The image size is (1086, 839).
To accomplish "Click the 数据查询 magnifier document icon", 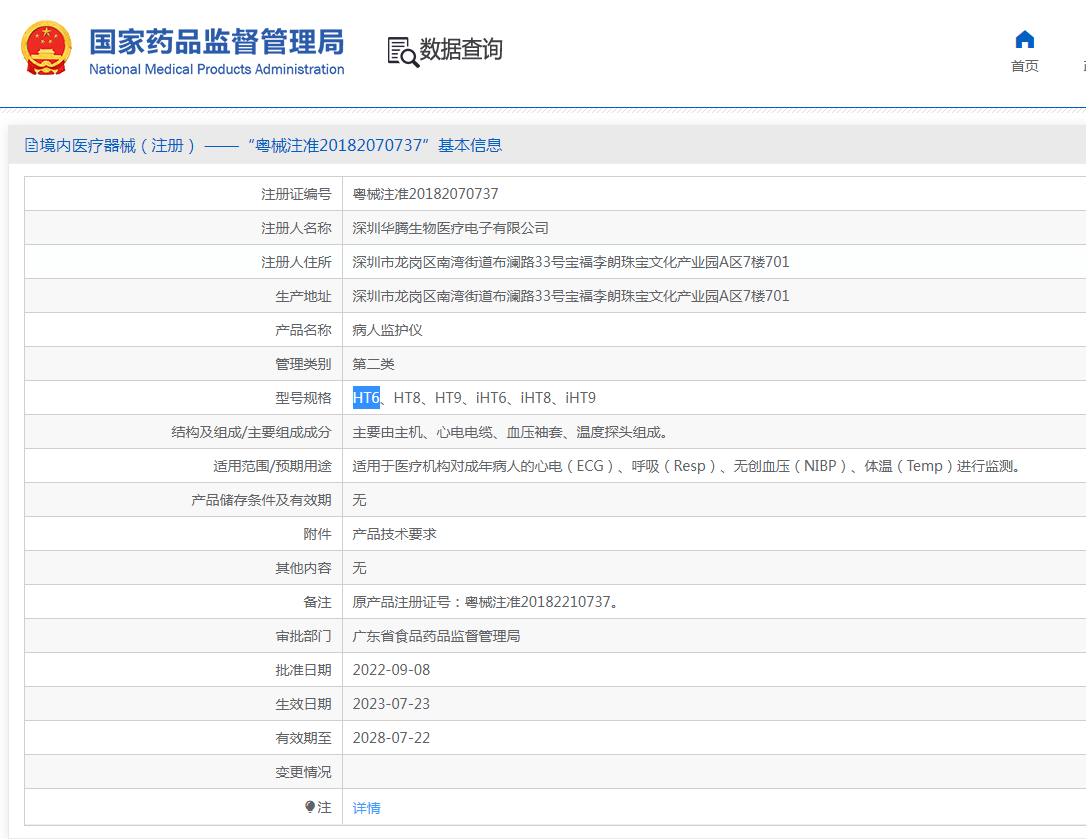I will point(402,51).
